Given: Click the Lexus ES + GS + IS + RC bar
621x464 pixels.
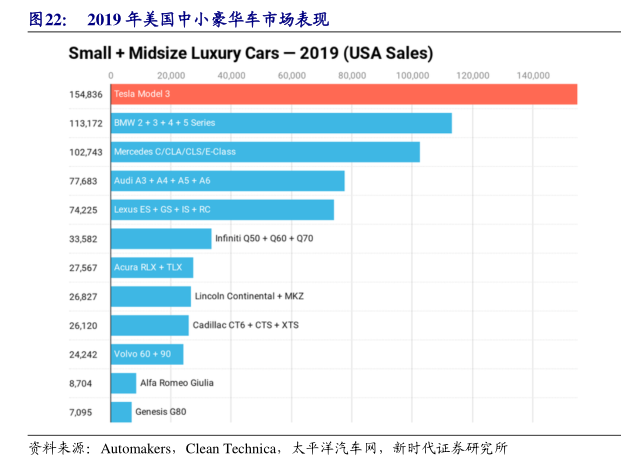Looking at the screenshot, I should pyautogui.click(x=223, y=210).
